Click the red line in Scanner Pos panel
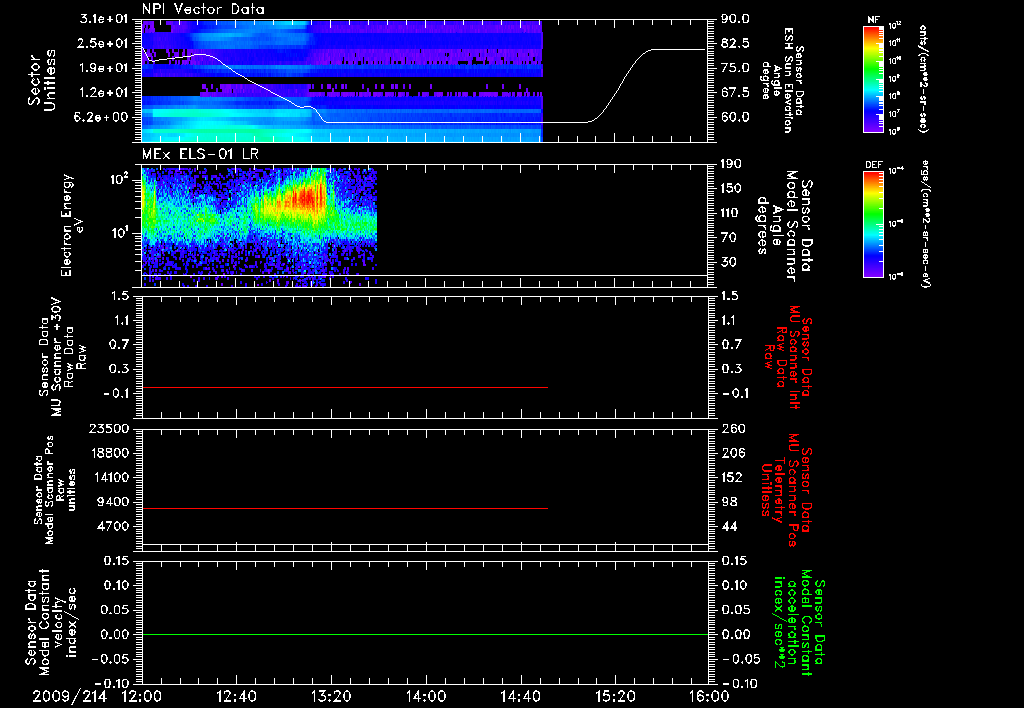1024x708 pixels. [345, 508]
